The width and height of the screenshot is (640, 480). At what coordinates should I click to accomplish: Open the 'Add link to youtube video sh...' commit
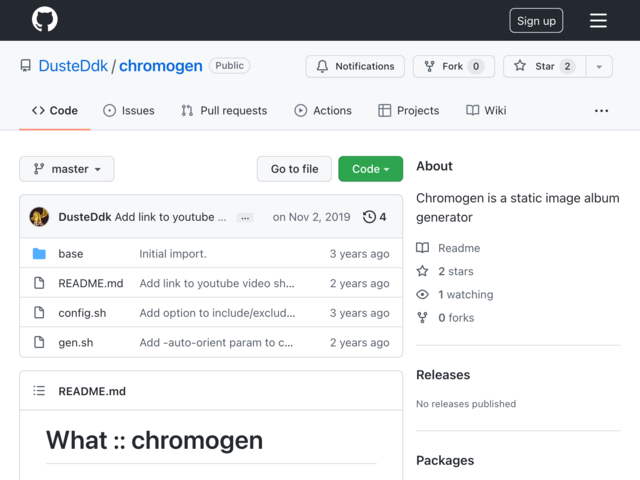(217, 283)
